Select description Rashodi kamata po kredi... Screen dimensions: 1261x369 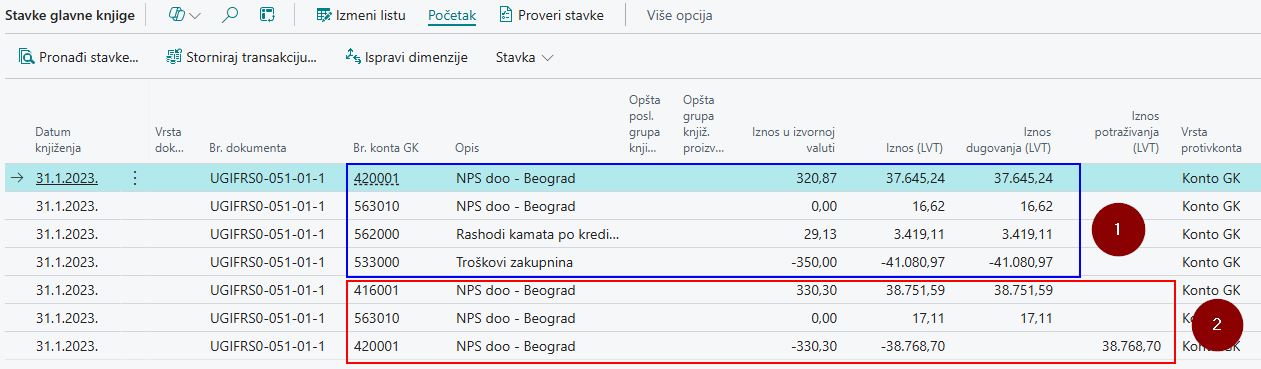point(537,235)
